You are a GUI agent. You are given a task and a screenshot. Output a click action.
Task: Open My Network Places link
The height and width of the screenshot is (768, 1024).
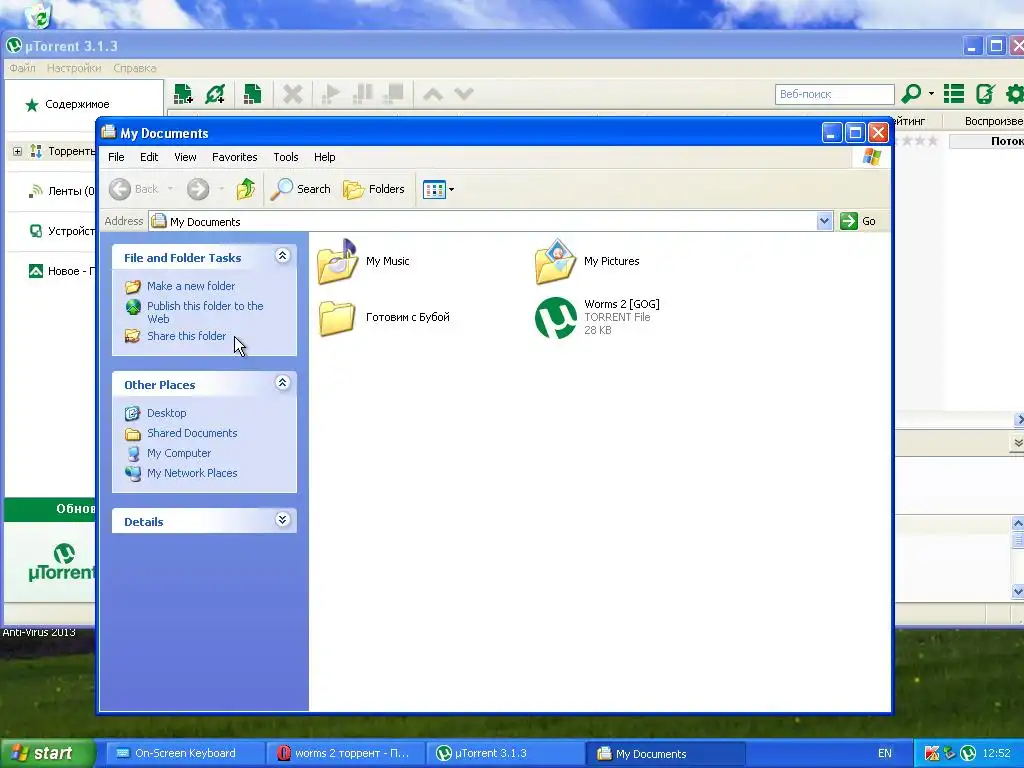pyautogui.click(x=192, y=473)
